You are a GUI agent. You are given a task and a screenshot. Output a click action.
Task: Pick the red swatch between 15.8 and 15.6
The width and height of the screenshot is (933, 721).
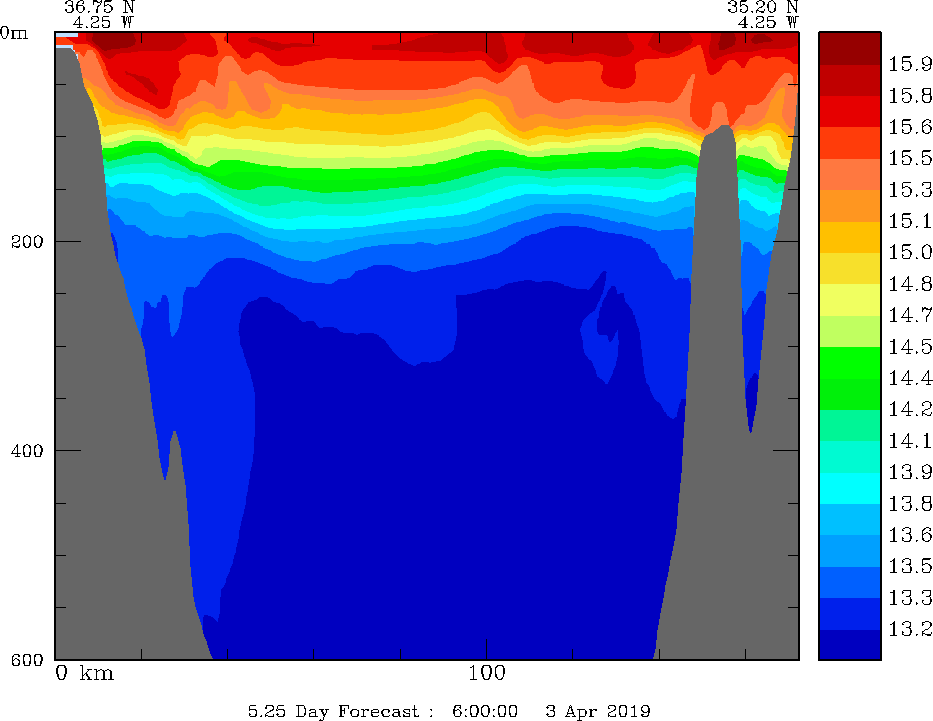pos(850,111)
